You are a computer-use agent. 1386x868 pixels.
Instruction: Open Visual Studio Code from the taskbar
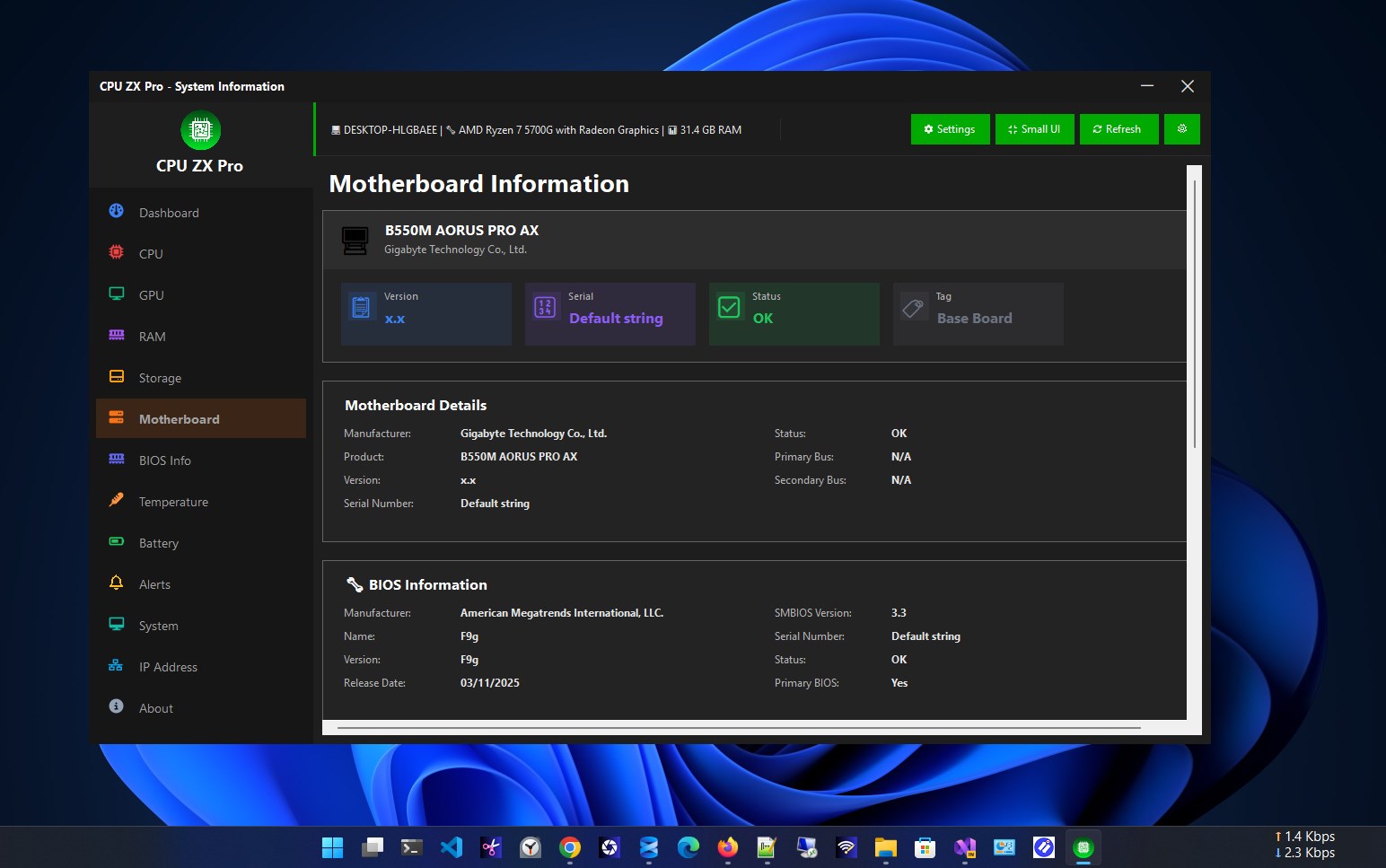click(451, 847)
